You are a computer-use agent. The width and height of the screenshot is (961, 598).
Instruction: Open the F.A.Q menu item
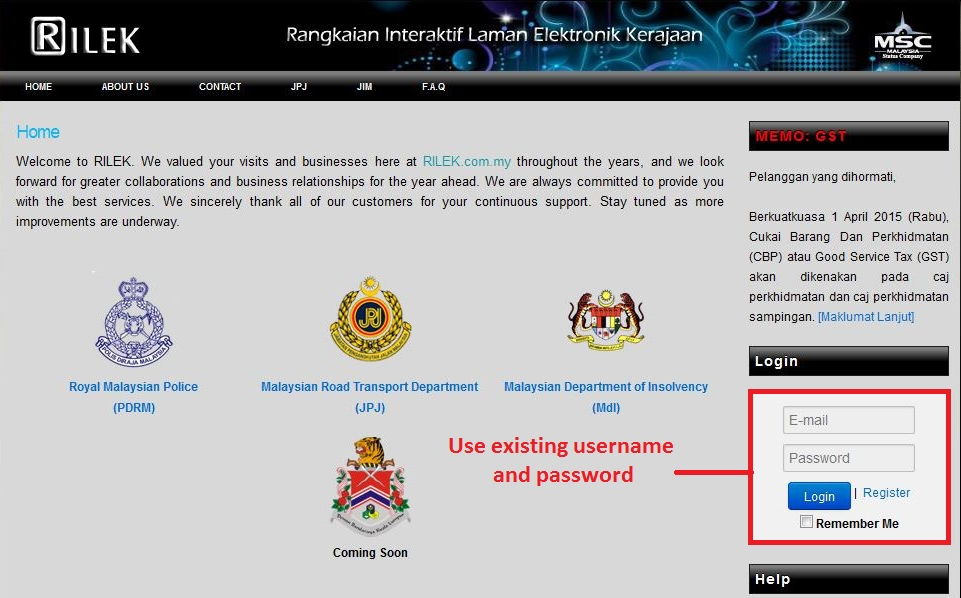click(x=433, y=86)
